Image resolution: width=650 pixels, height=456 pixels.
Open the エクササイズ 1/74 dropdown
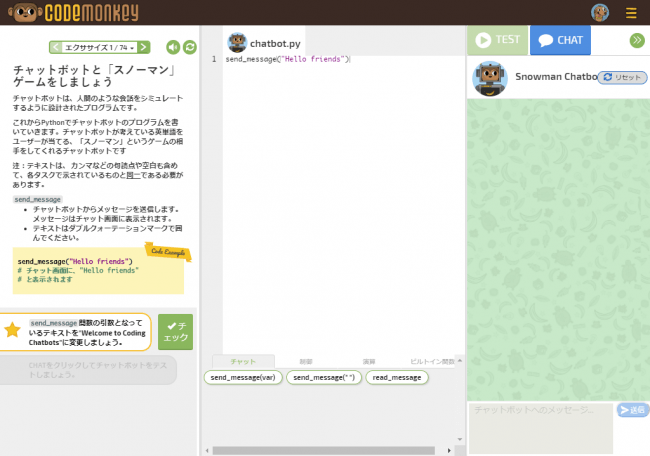point(100,47)
